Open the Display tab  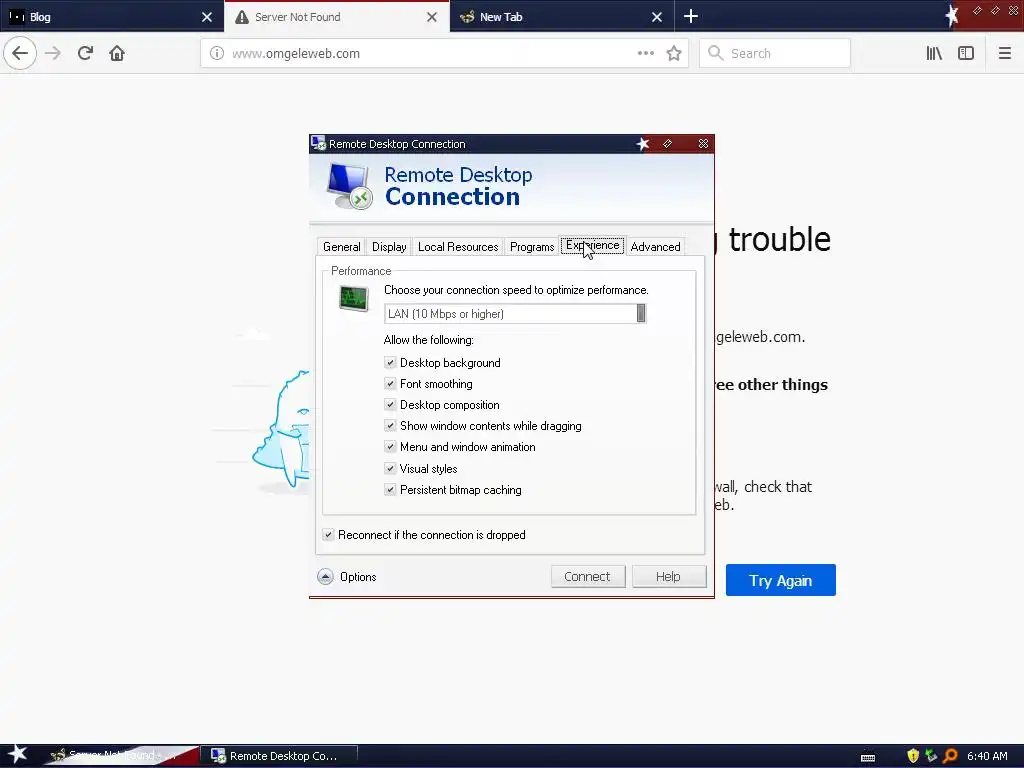tap(389, 247)
